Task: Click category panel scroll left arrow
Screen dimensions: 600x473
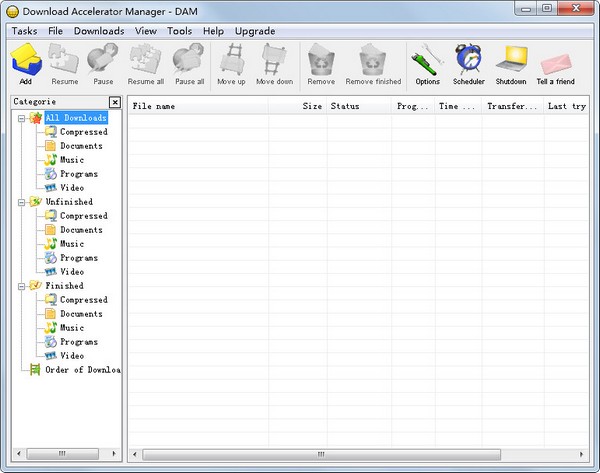Action: point(19,454)
